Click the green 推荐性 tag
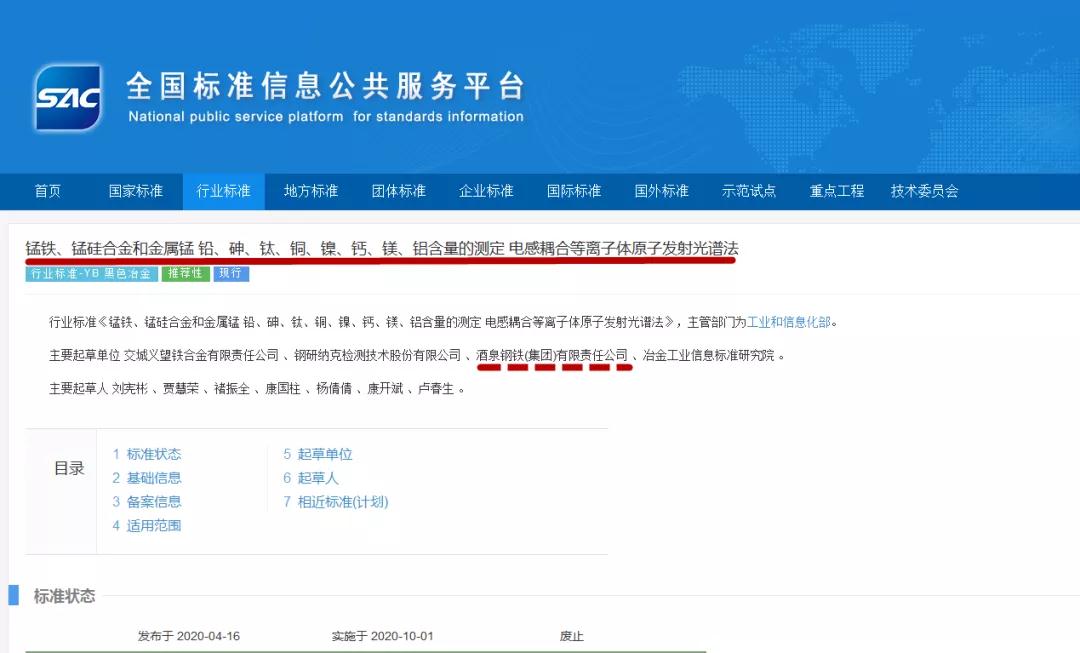1080x653 pixels. [x=185, y=273]
